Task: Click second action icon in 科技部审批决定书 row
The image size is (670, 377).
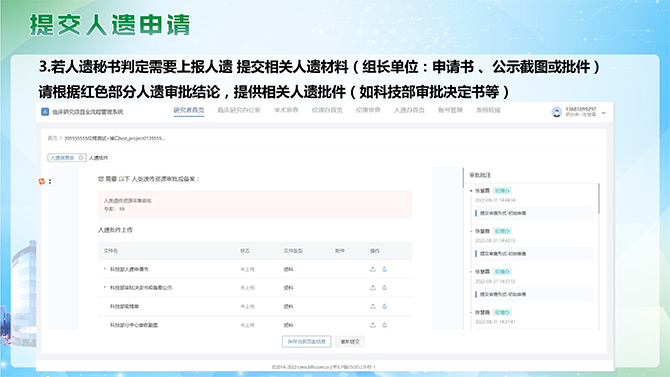Action: coord(384,288)
